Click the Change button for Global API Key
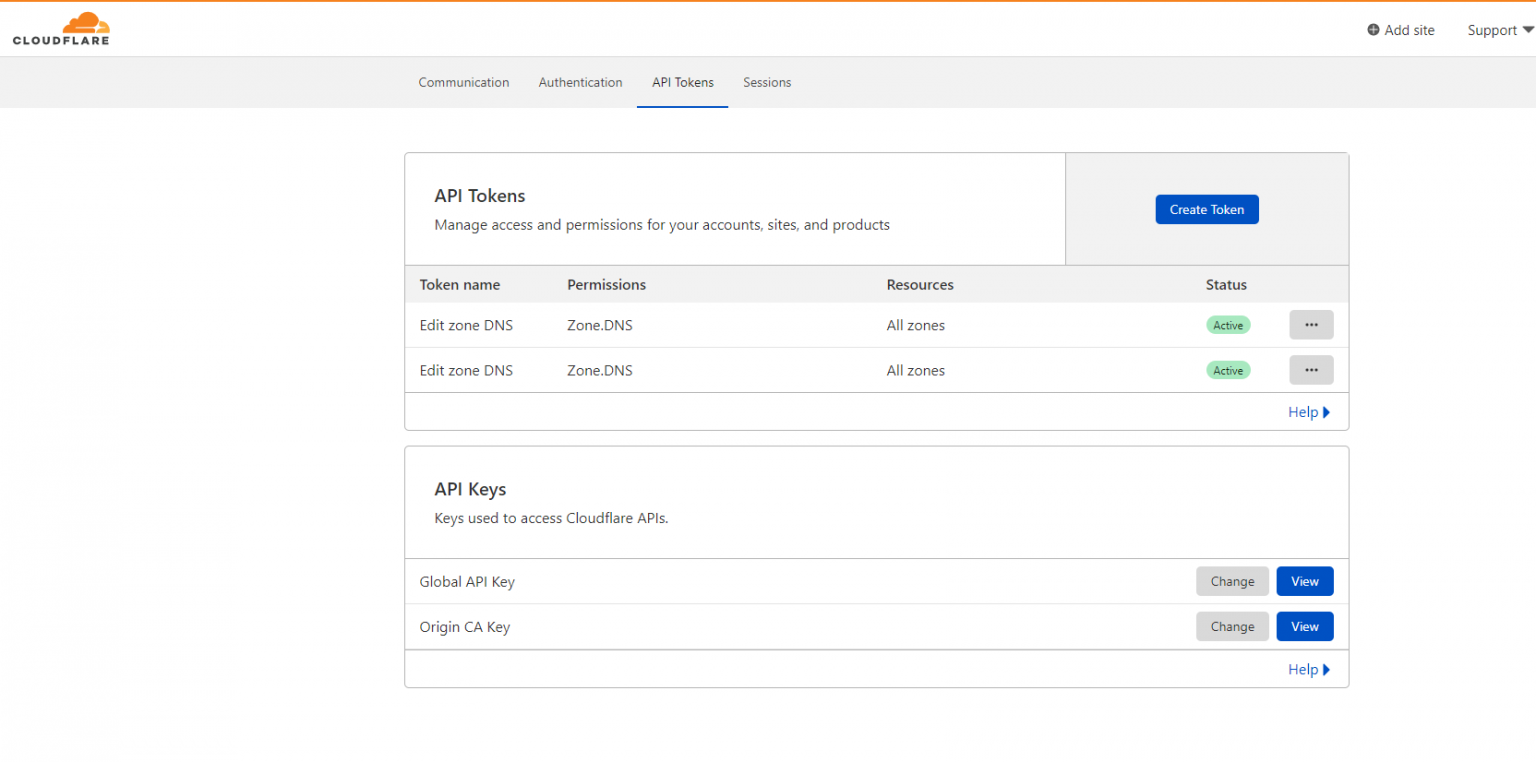The height and width of the screenshot is (762, 1536). click(x=1232, y=581)
